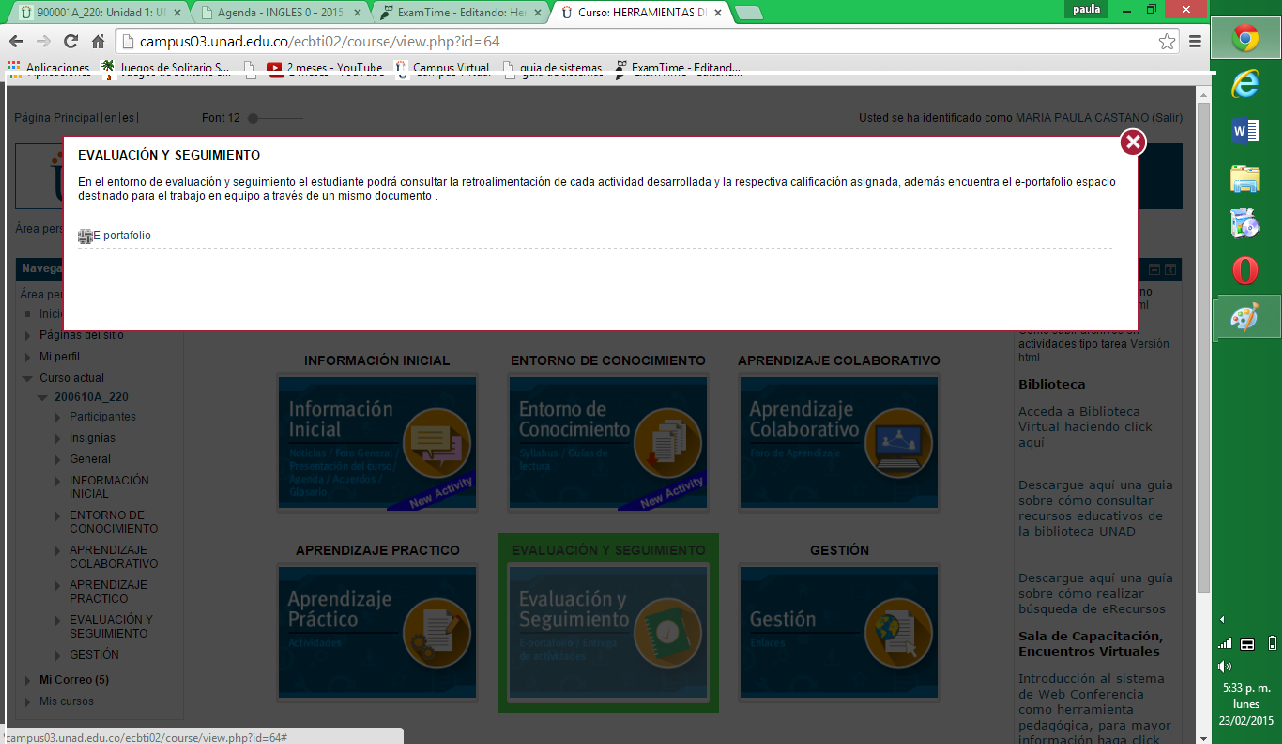Open the Aprendizaje Colaborativo tile
Image resolution: width=1282 pixels, height=744 pixels.
click(x=839, y=442)
